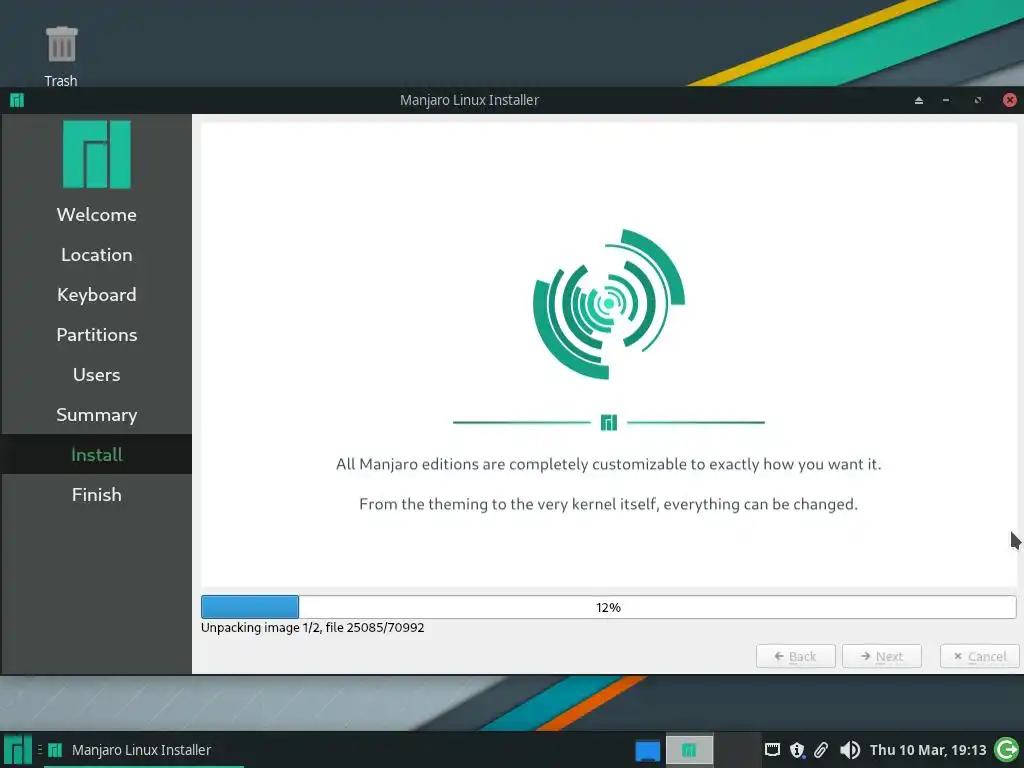
Task: Click the blue show desktop icon in taskbar
Action: point(648,750)
